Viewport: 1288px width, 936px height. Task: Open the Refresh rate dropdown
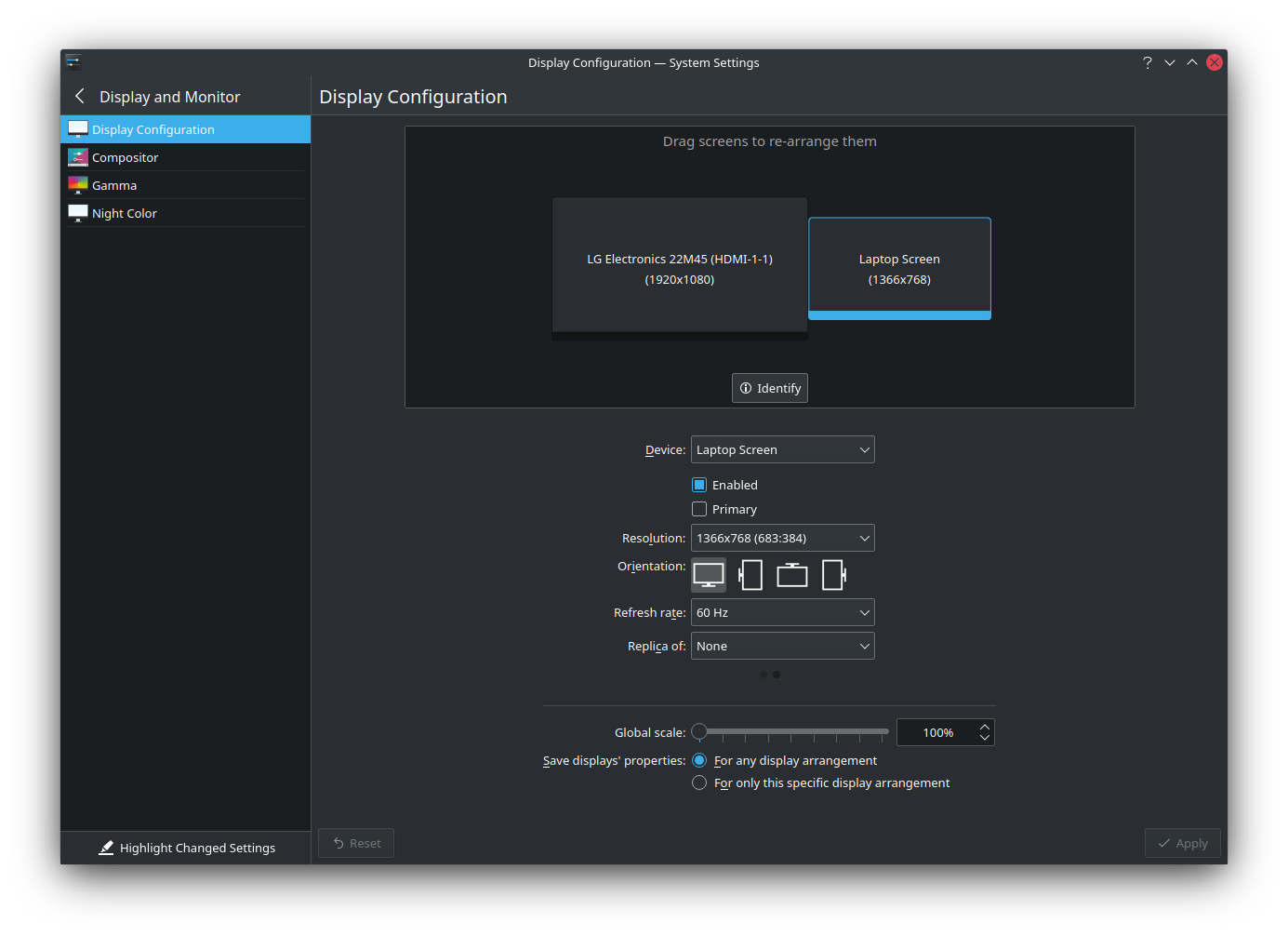782,612
